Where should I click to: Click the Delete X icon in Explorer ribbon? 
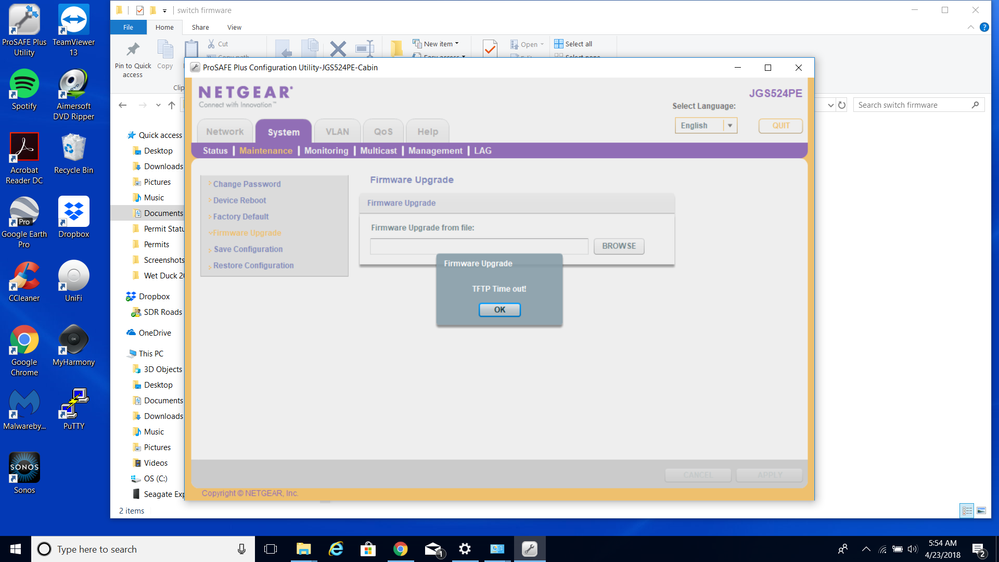[x=338, y=48]
